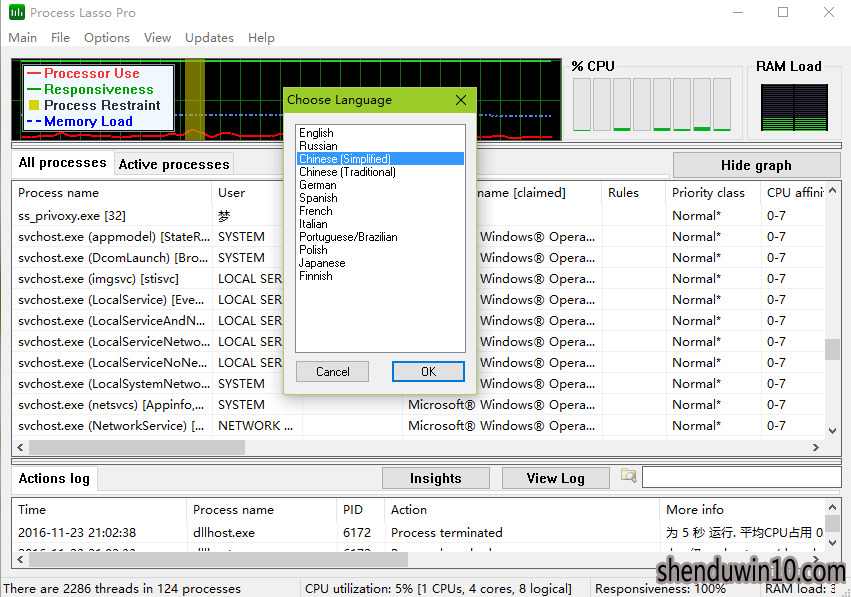The width and height of the screenshot is (851, 597).
Task: Click Cancel in Choose Language dialog
Action: (x=333, y=372)
